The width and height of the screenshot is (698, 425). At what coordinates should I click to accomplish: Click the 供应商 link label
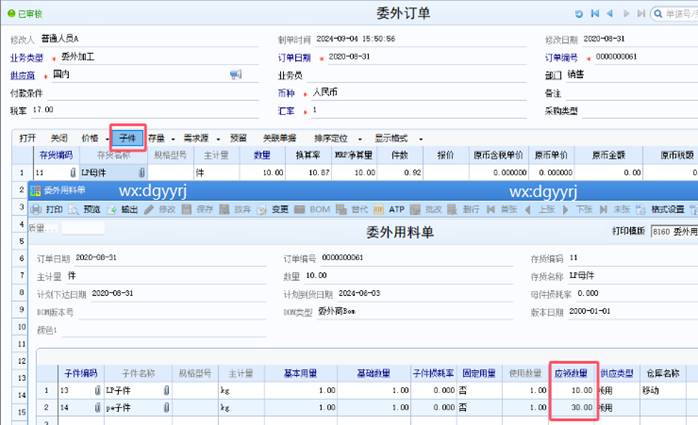tap(24, 75)
